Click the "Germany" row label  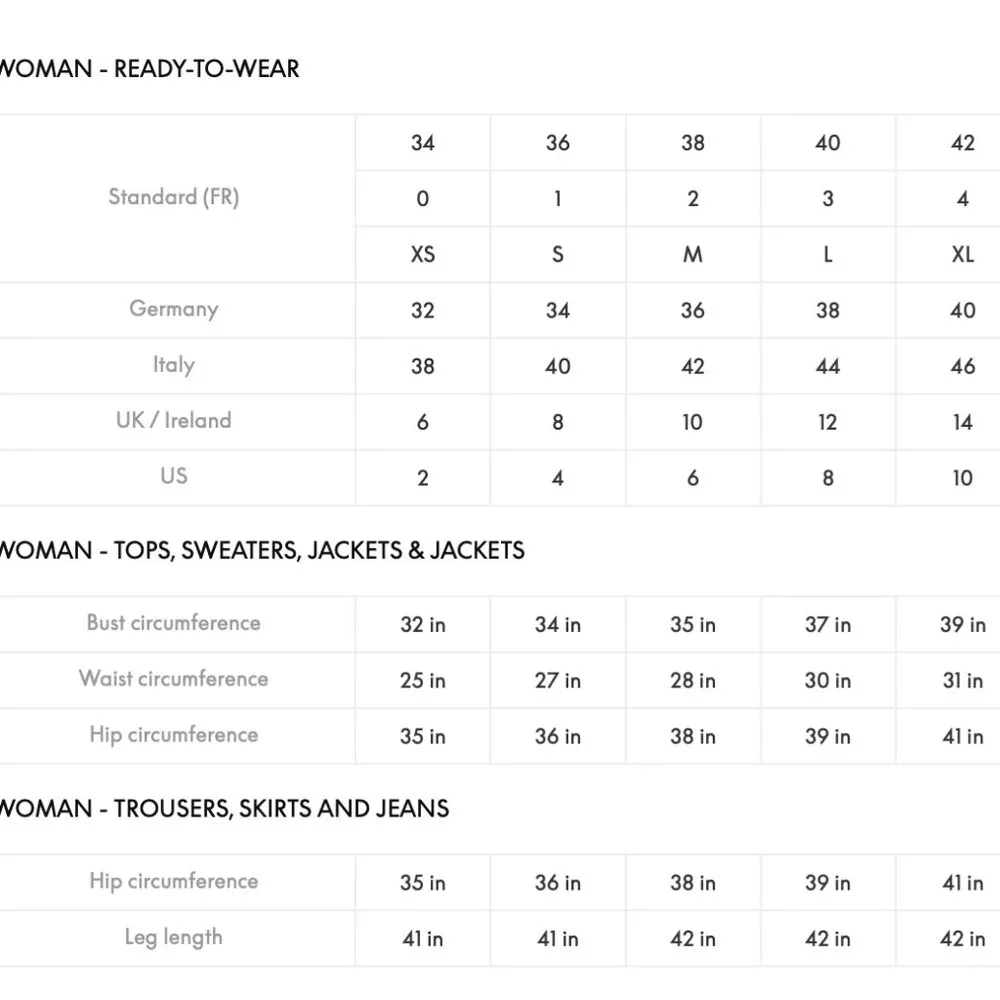tap(174, 309)
